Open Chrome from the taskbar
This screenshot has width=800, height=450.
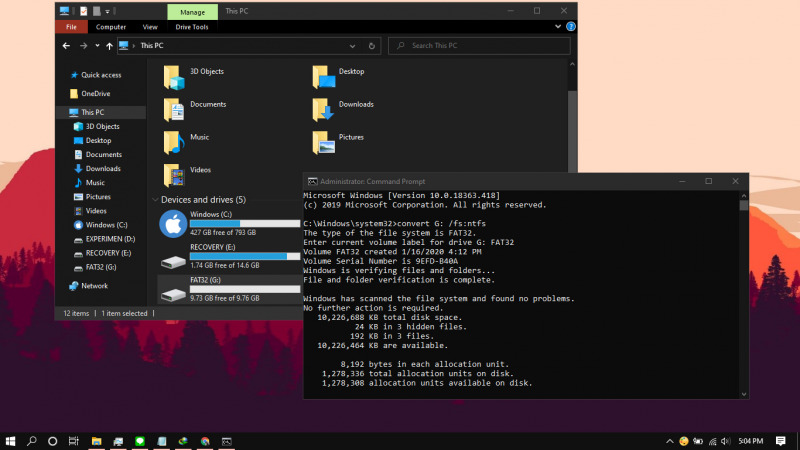[x=205, y=441]
